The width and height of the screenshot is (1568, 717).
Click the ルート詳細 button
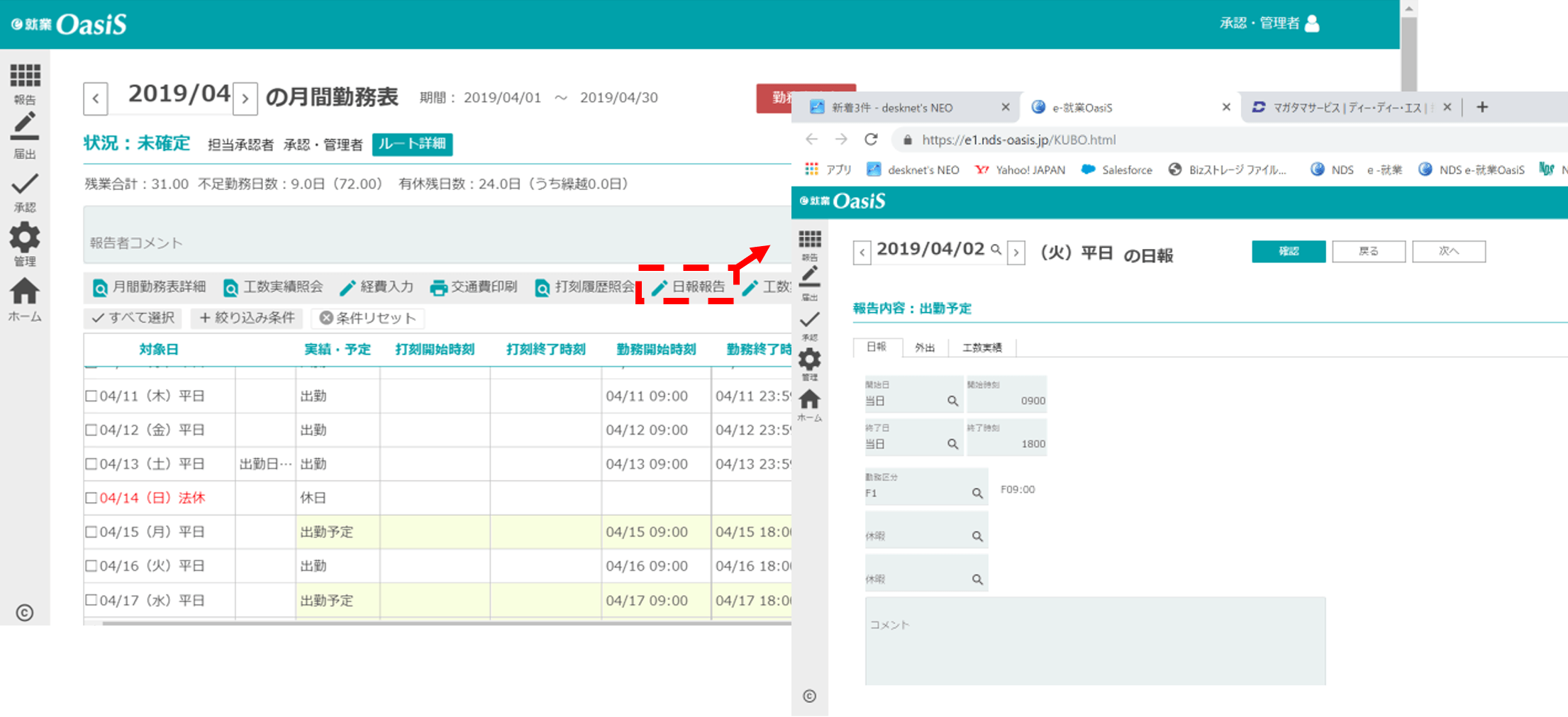click(412, 144)
